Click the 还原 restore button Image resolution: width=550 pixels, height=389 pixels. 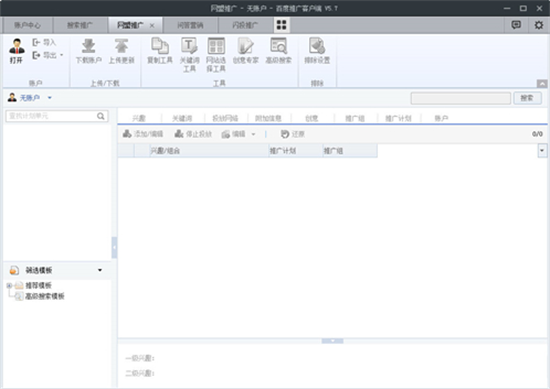[293, 134]
